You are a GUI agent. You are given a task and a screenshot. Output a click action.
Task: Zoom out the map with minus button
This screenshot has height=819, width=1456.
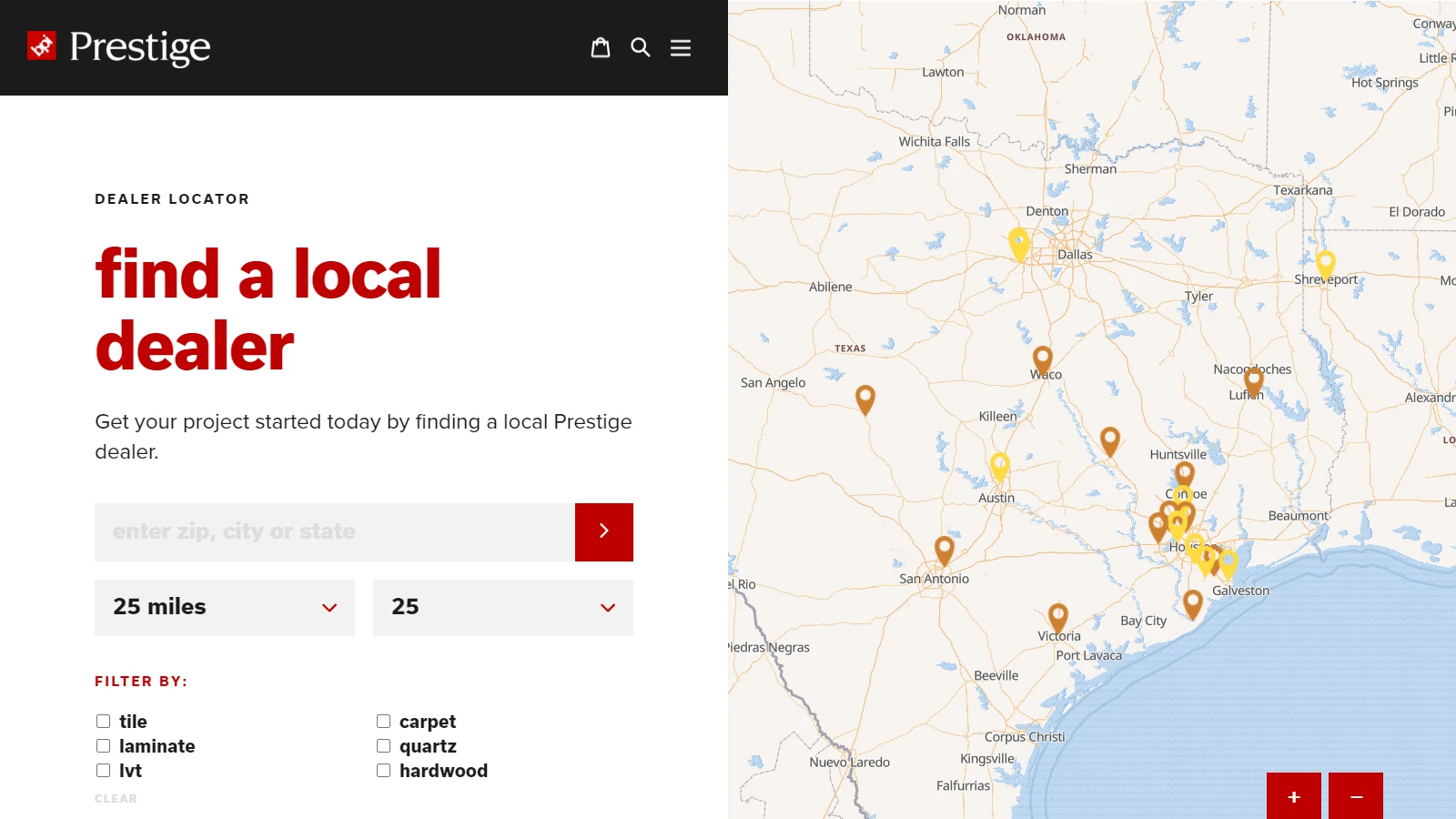pos(1356,796)
